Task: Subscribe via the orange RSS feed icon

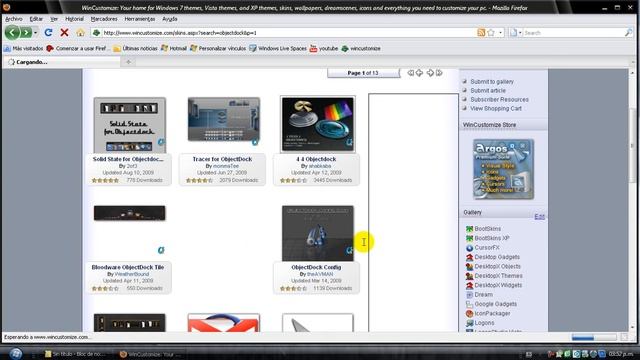Action: pyautogui.click(x=481, y=33)
